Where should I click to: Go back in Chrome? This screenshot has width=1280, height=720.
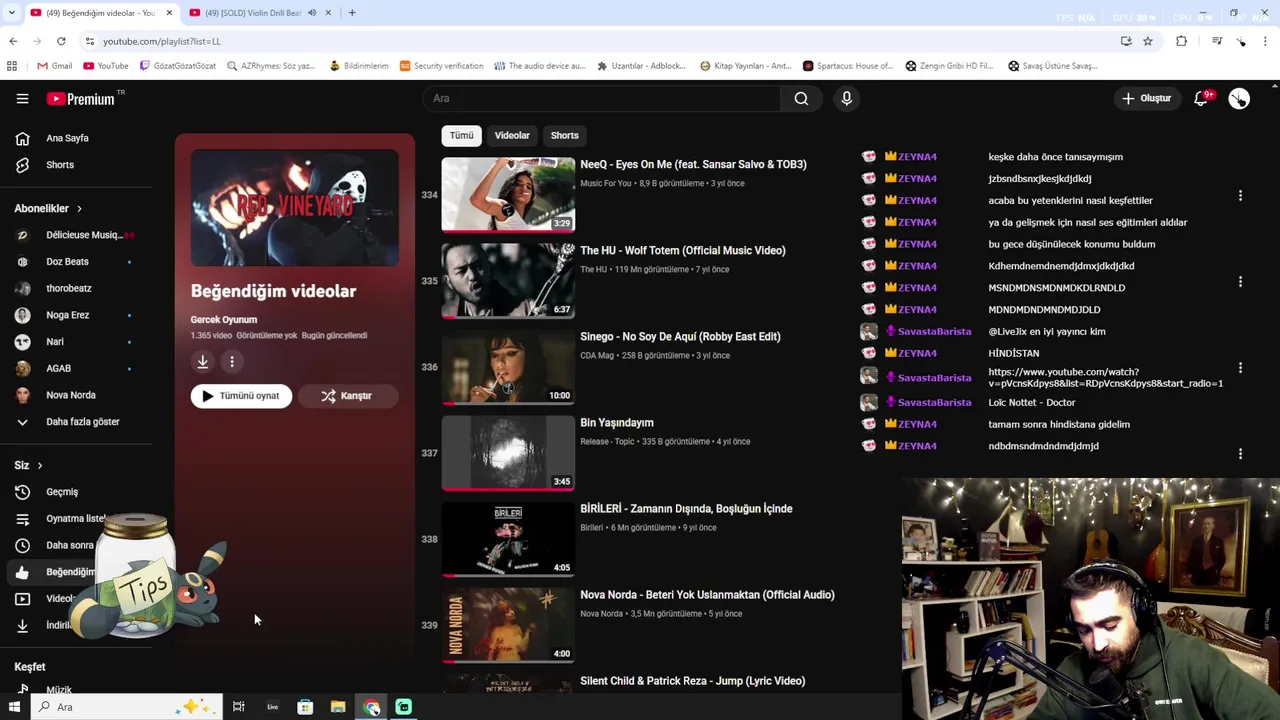click(13, 41)
